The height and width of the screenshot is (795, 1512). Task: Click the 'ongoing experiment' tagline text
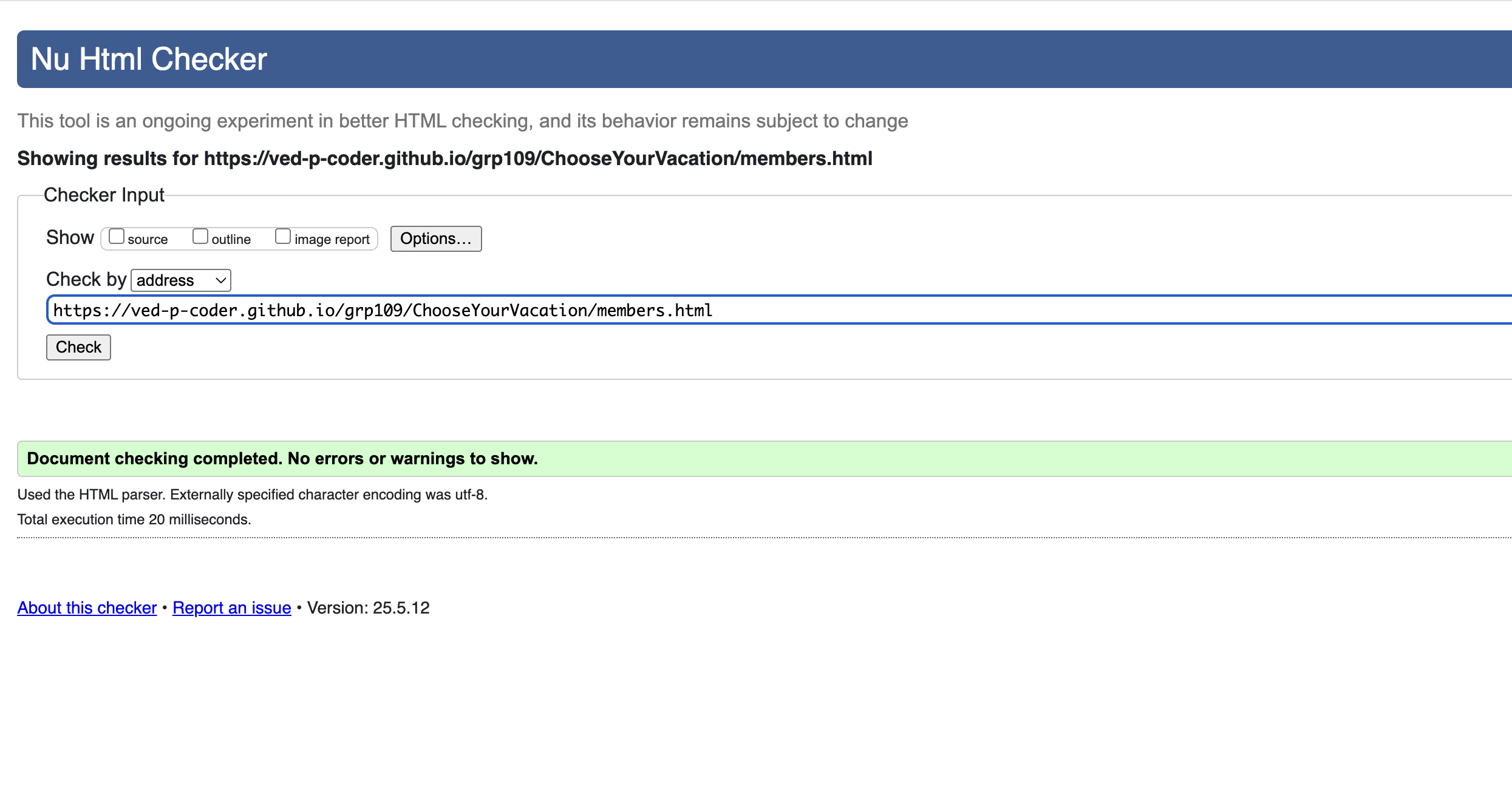click(x=463, y=121)
